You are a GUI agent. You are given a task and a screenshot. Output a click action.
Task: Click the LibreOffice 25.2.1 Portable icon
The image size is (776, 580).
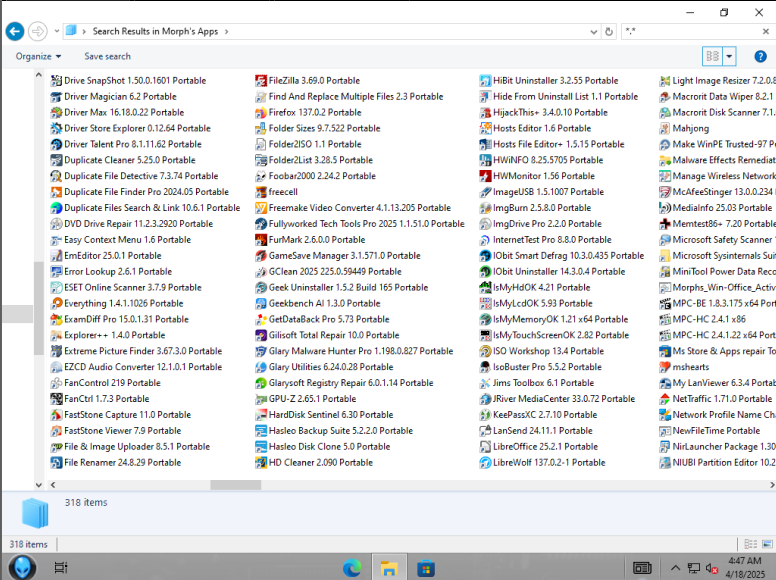tap(485, 447)
